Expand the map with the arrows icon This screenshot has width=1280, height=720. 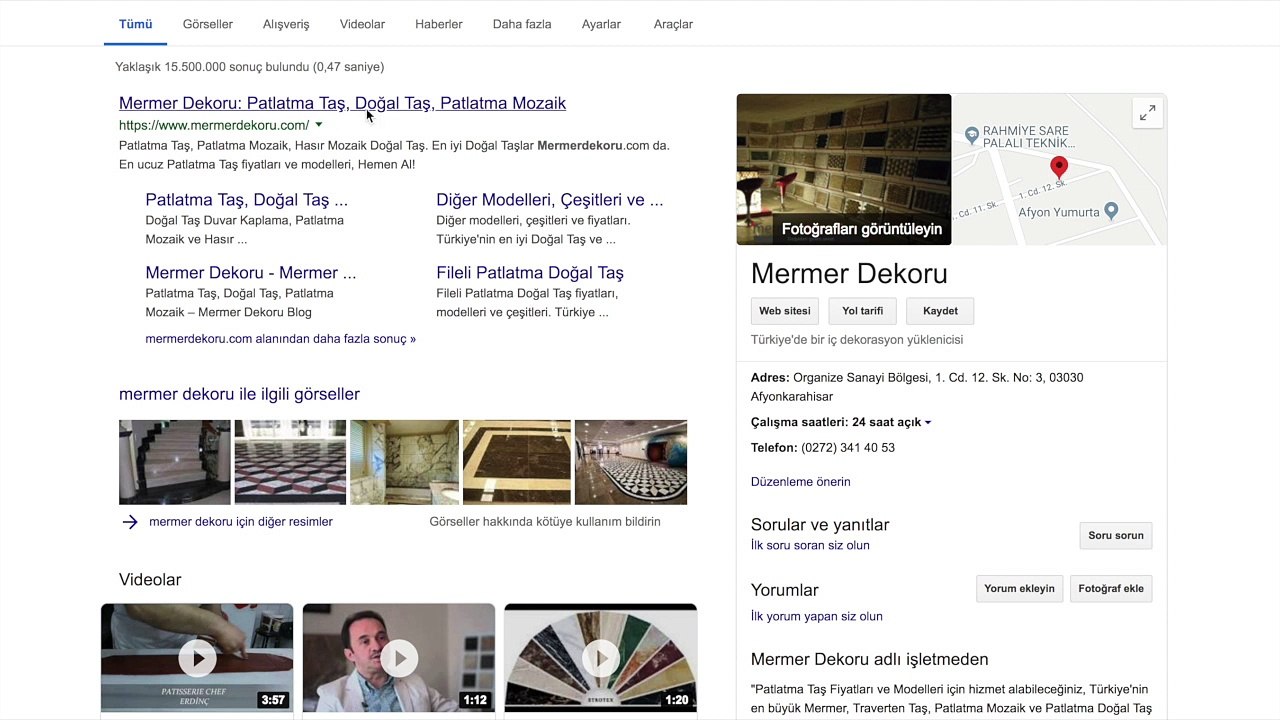pos(1148,113)
